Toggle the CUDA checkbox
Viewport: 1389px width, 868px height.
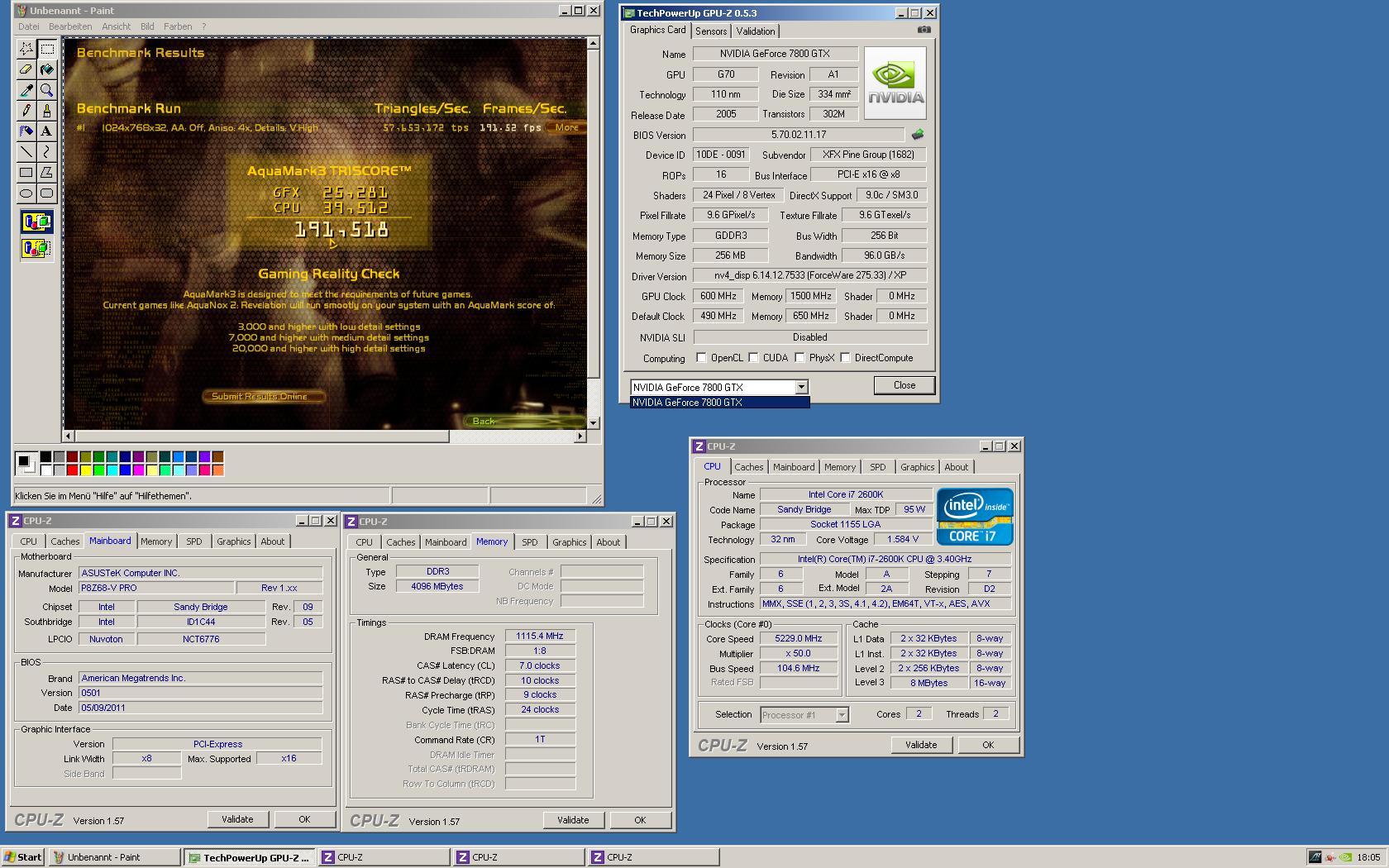(x=753, y=358)
